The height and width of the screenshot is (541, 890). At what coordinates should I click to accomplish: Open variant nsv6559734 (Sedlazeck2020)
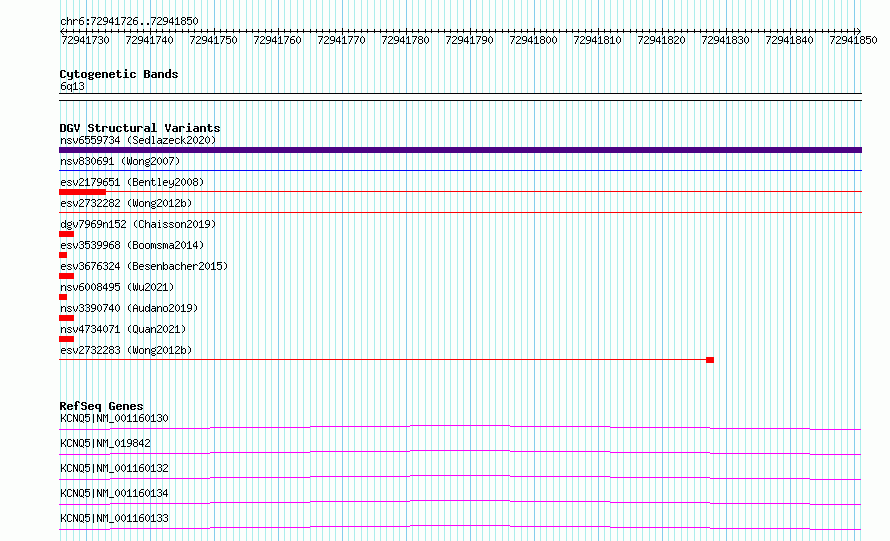[x=138, y=140]
